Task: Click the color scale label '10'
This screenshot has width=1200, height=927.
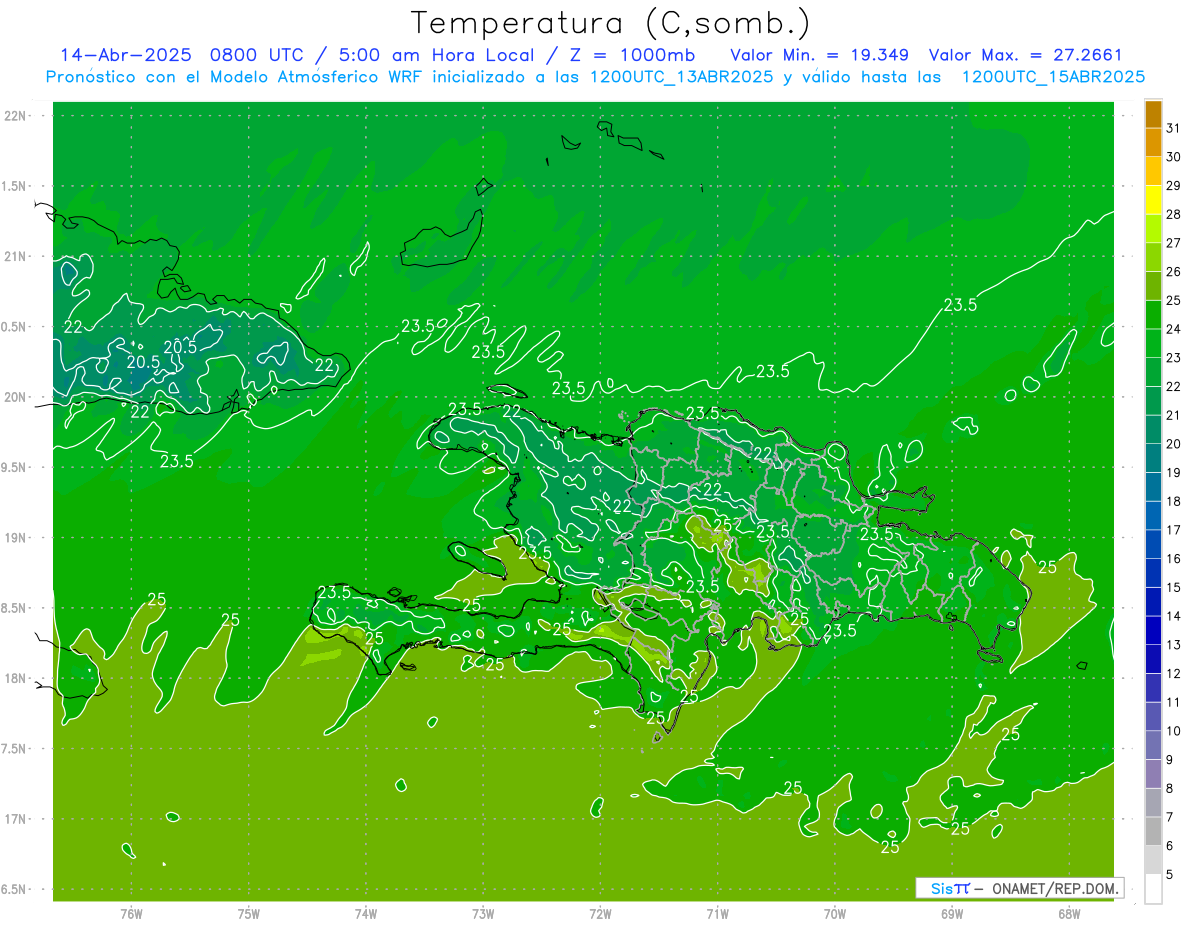Action: [1174, 731]
